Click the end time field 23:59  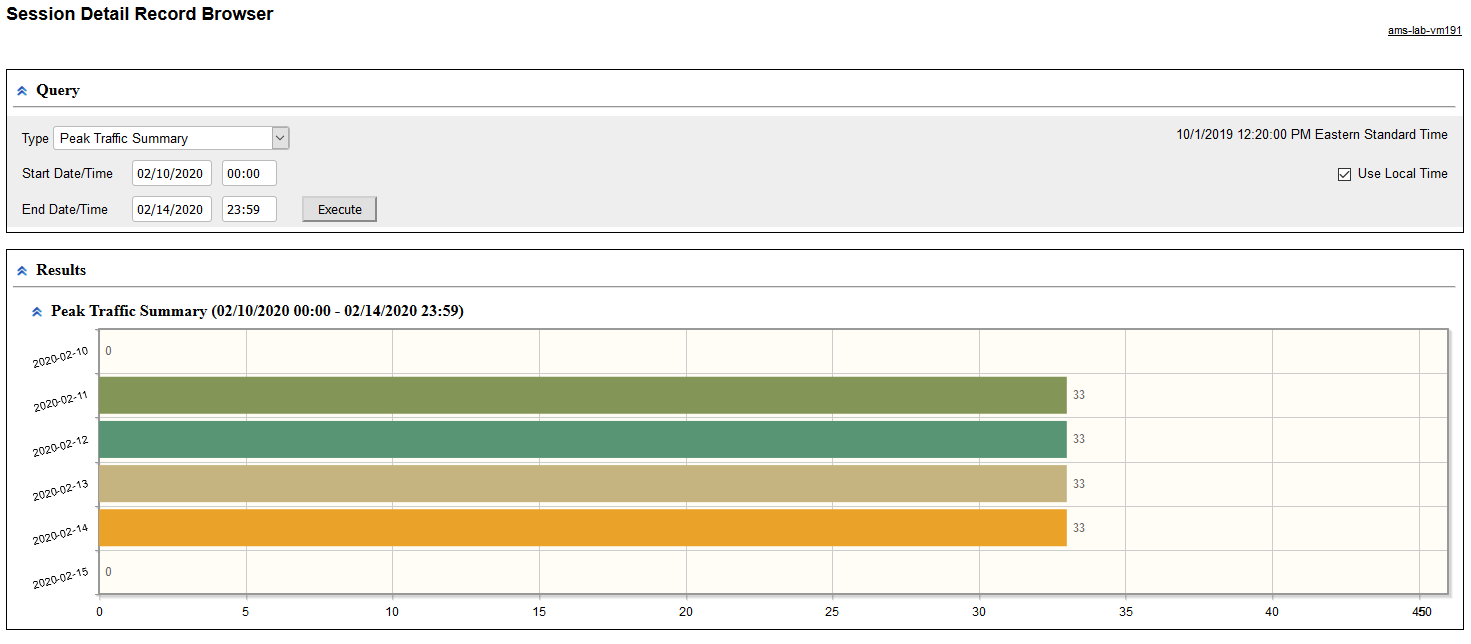click(x=249, y=209)
